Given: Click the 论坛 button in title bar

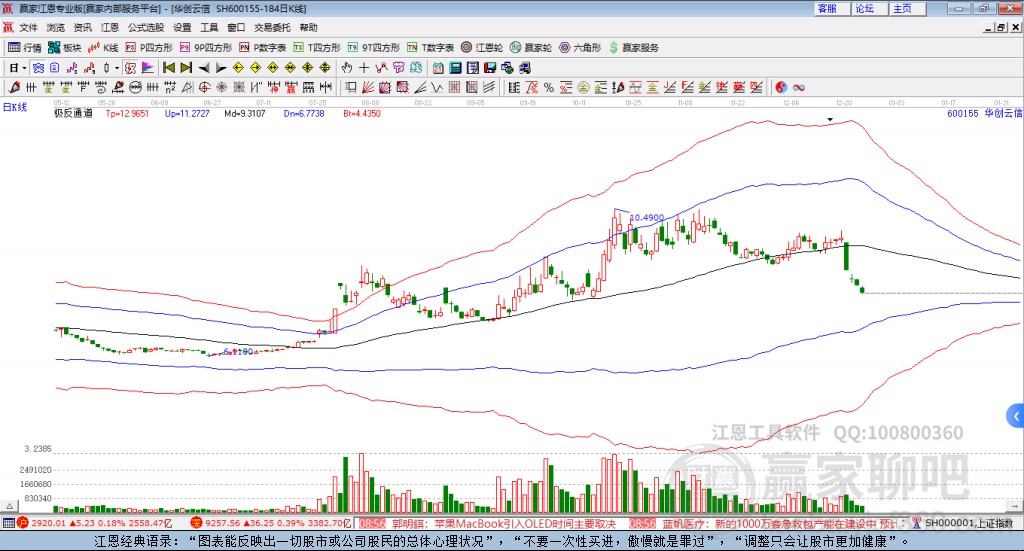Looking at the screenshot, I should (x=870, y=8).
